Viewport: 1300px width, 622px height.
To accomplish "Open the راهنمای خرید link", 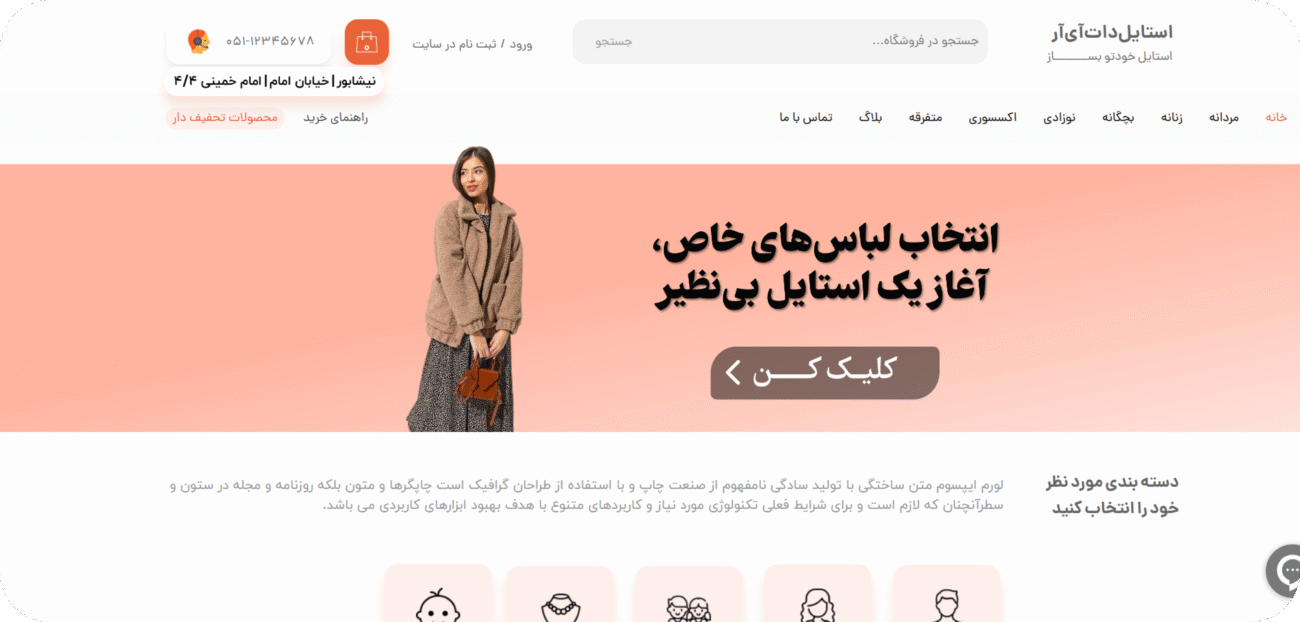I will (x=336, y=118).
